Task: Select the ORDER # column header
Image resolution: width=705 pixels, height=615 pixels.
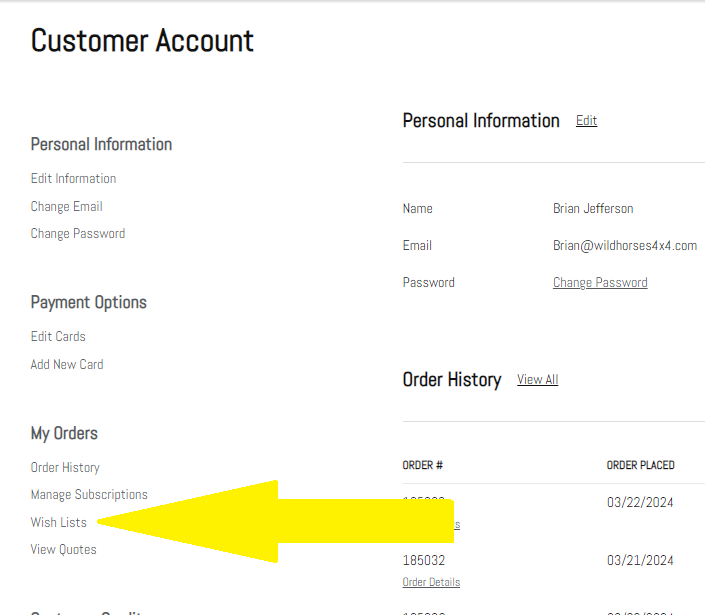Action: (423, 465)
